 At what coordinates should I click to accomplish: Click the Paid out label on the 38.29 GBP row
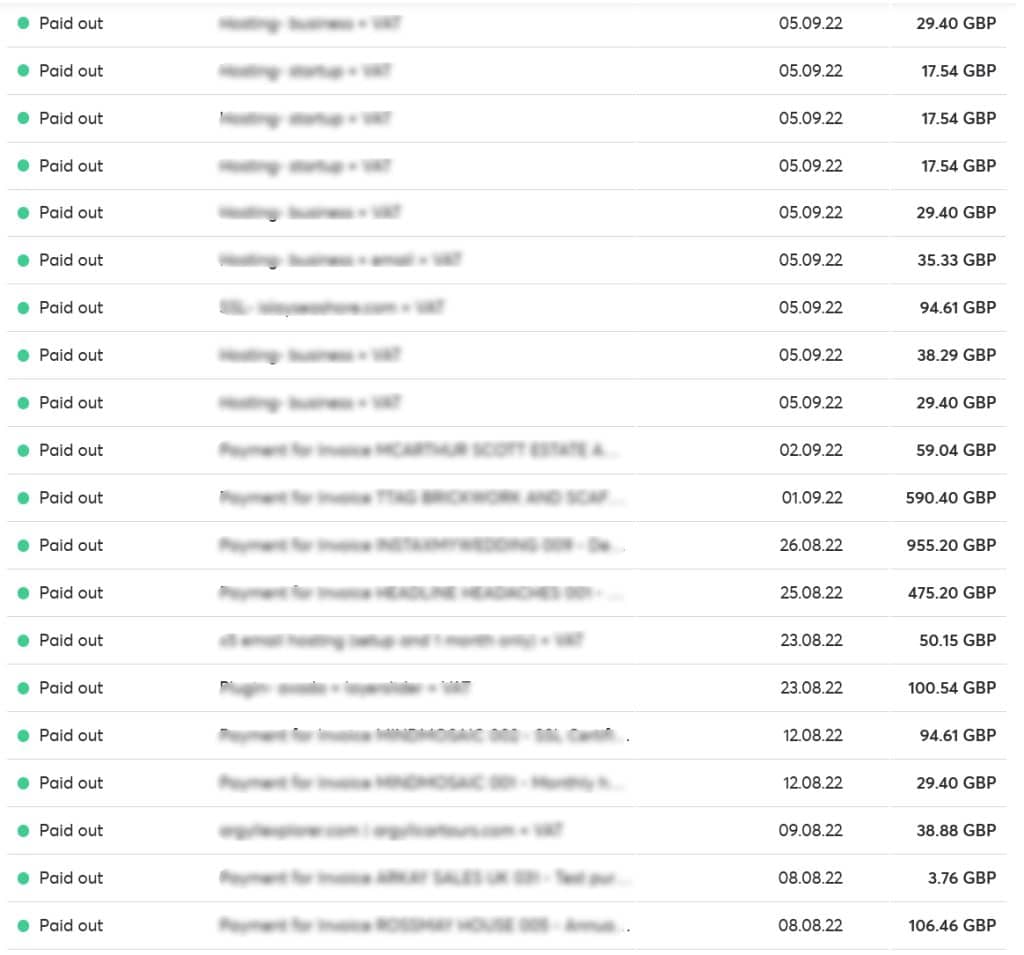[71, 355]
